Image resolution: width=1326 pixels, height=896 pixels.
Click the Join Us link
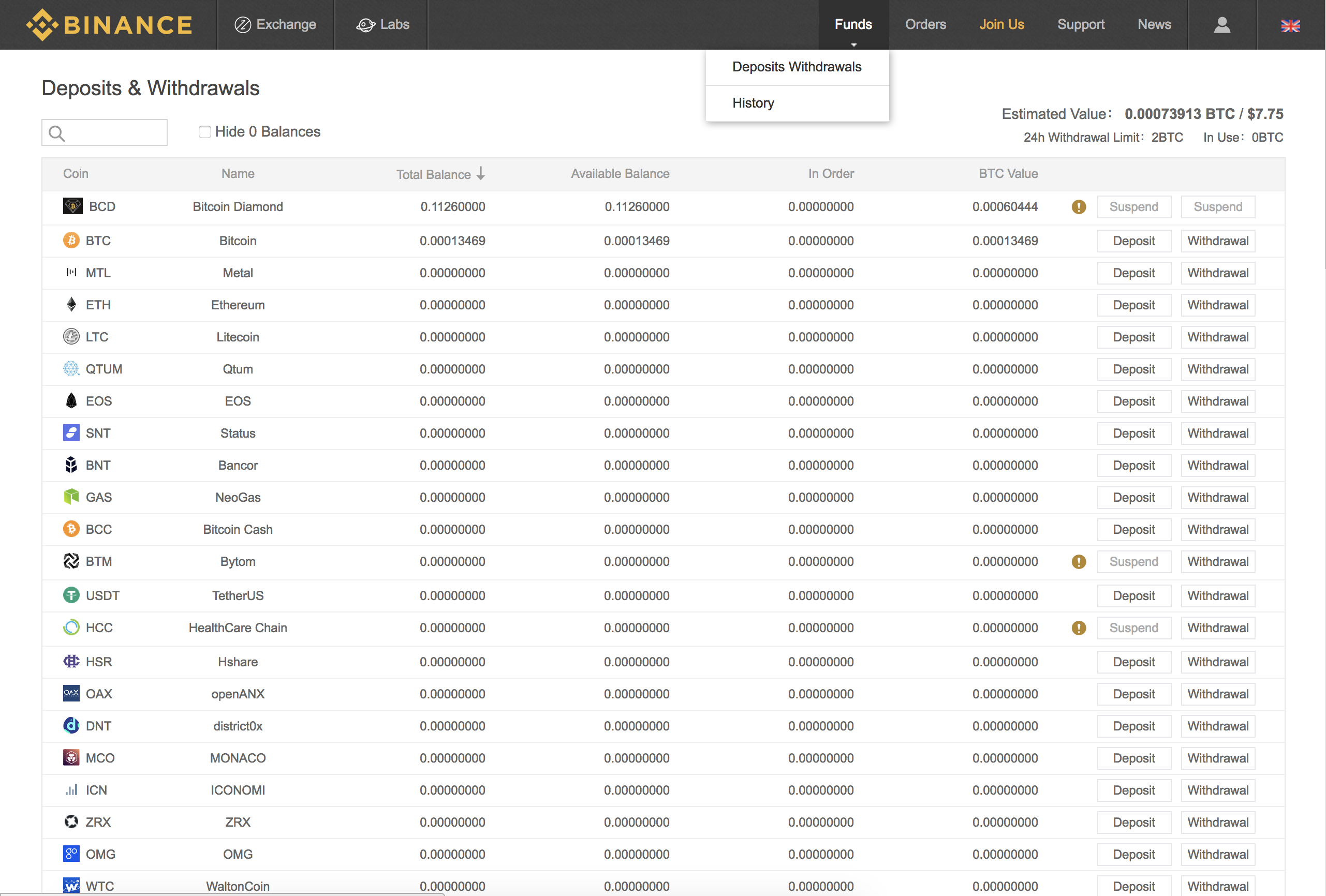pyautogui.click(x=1001, y=24)
